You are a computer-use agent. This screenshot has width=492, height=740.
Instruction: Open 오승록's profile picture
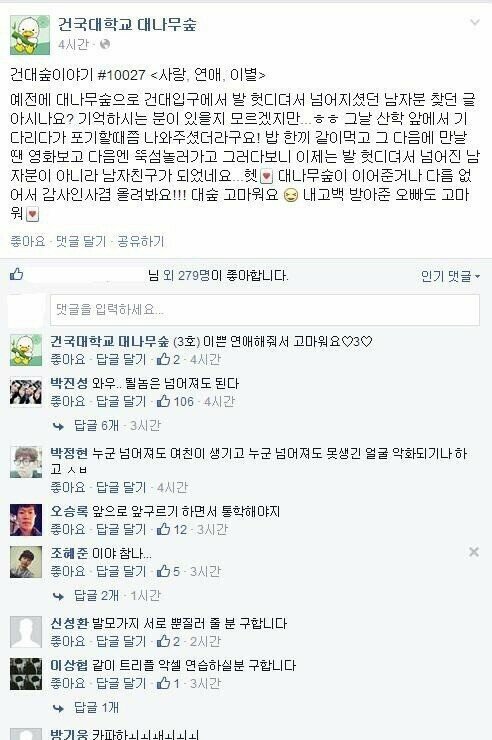pyautogui.click(x=26, y=520)
